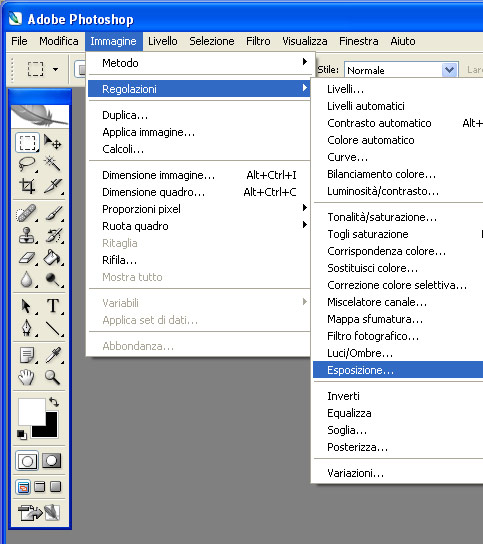The height and width of the screenshot is (544, 483).
Task: Choose Filtro fotografico adjustment
Action: [398, 336]
